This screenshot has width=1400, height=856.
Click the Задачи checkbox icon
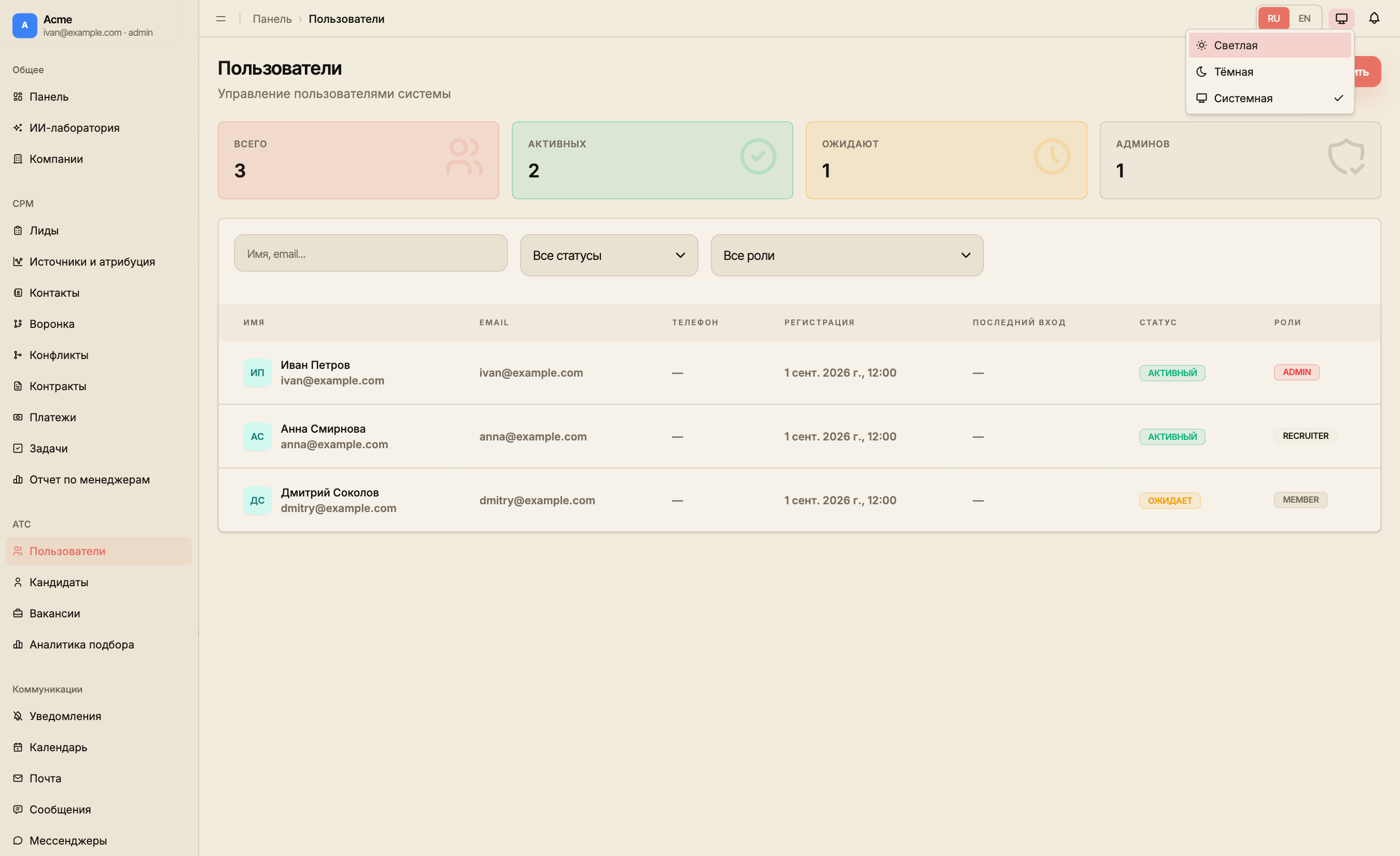point(18,448)
